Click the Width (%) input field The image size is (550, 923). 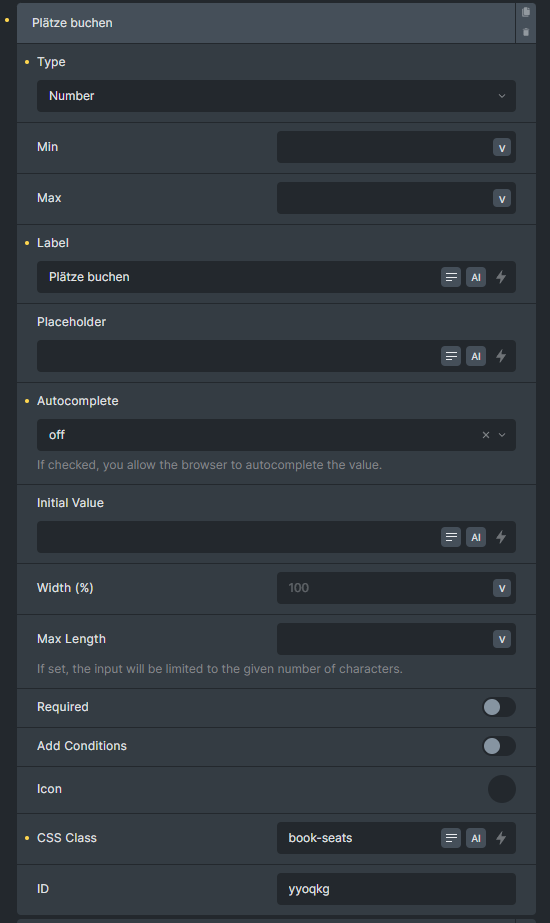coord(384,588)
